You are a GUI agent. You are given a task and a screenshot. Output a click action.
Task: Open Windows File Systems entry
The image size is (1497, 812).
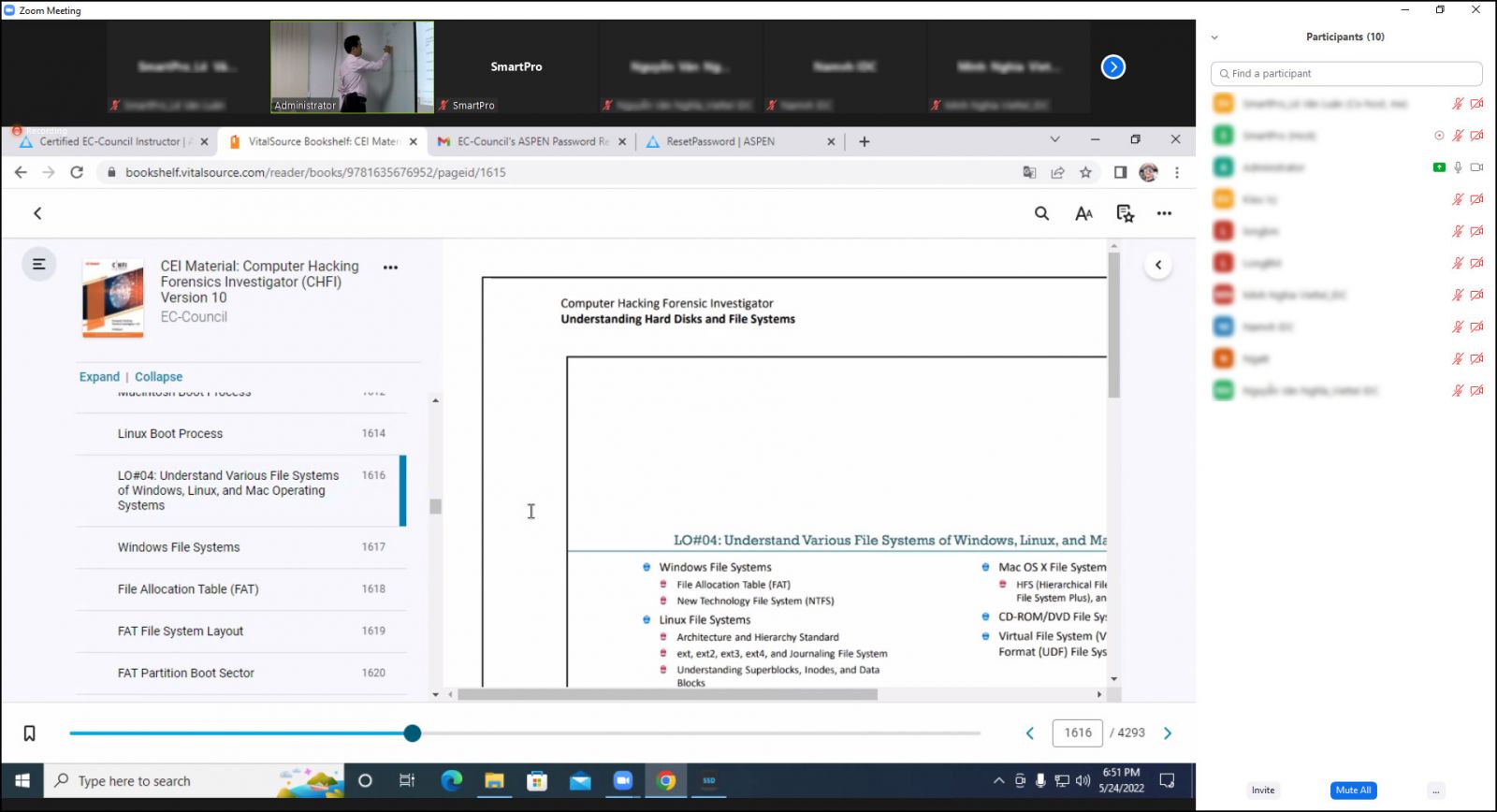click(x=241, y=547)
